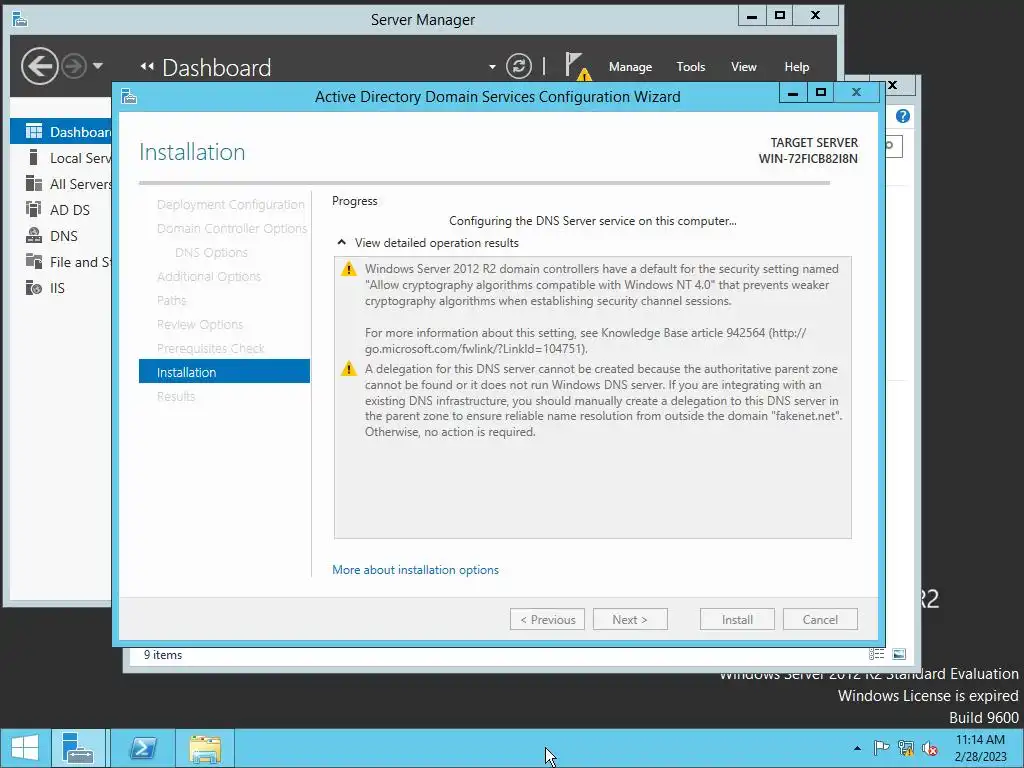1024x768 pixels.
Task: Open File Explorer from the taskbar
Action: click(205, 748)
